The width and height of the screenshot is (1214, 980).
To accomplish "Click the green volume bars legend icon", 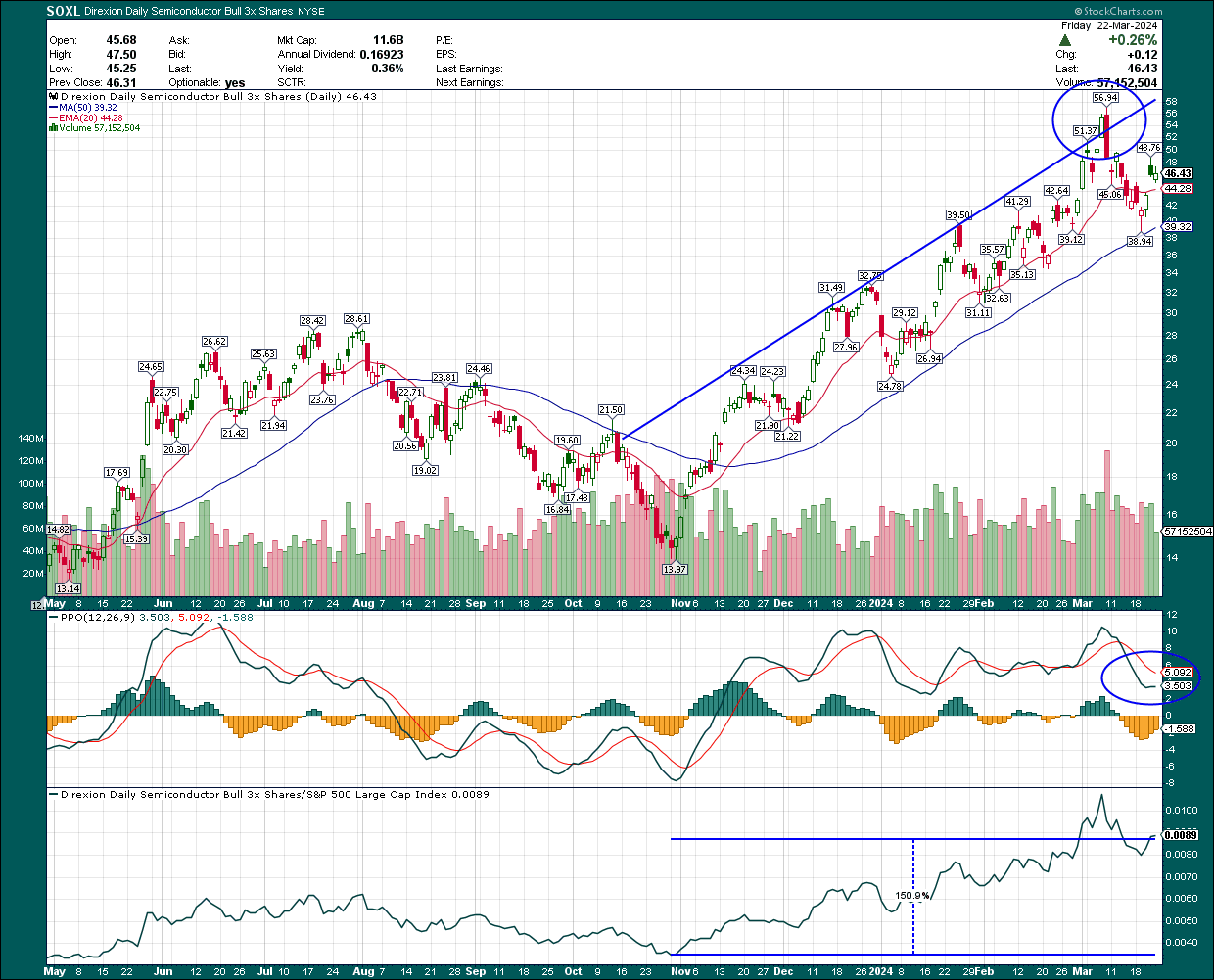I will (x=53, y=127).
